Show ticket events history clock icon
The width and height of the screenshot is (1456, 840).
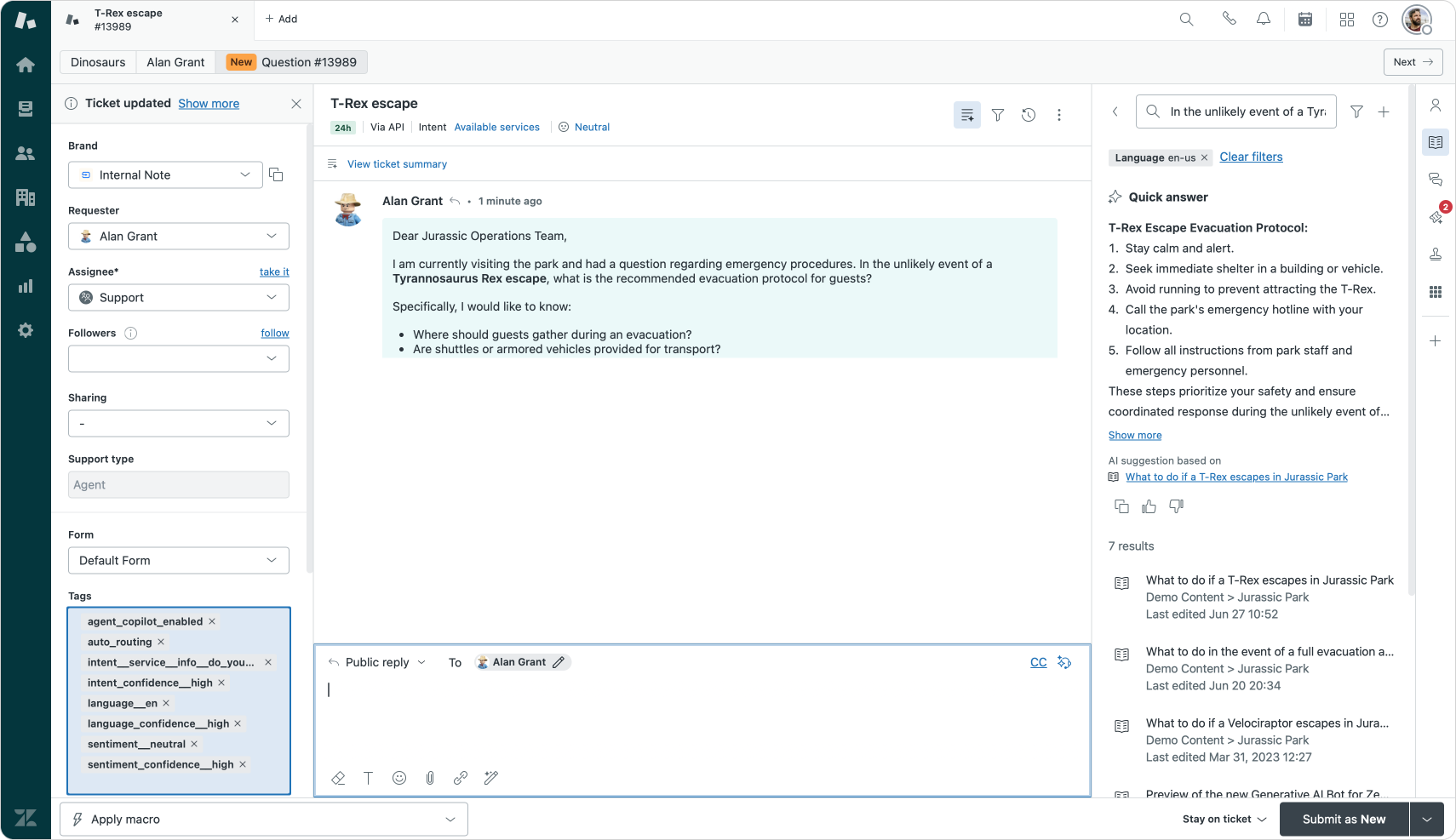click(1029, 115)
